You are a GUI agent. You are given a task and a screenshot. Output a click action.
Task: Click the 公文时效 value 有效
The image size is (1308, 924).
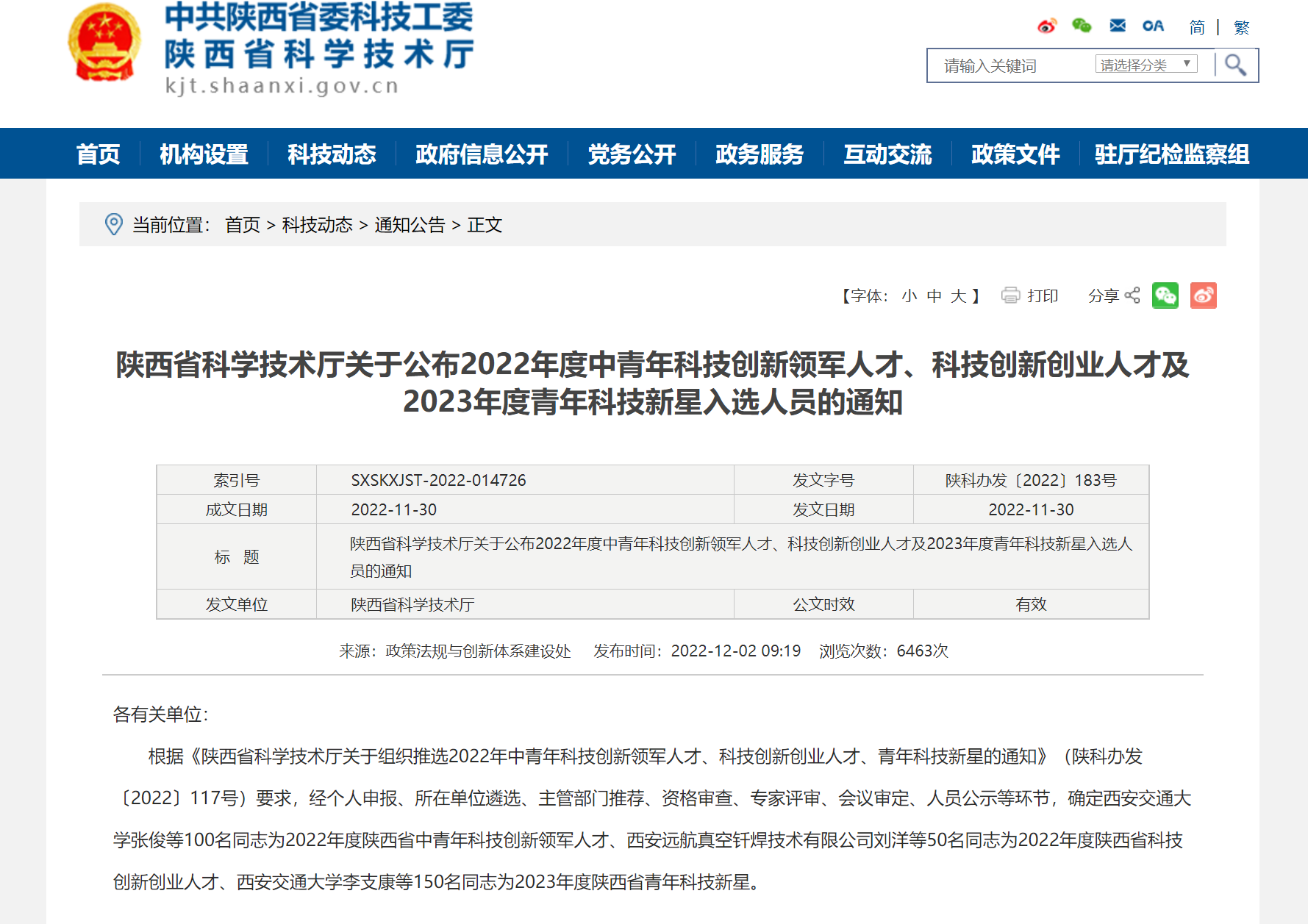[x=1031, y=604]
